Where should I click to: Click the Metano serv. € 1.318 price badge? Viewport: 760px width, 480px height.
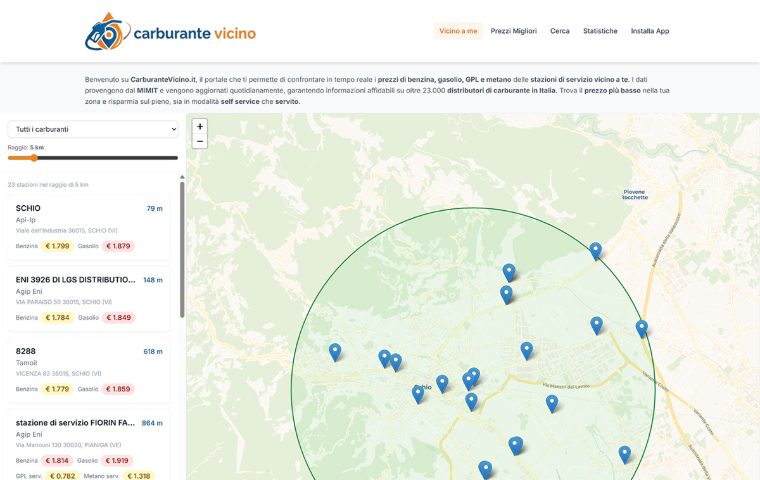pyautogui.click(x=139, y=476)
